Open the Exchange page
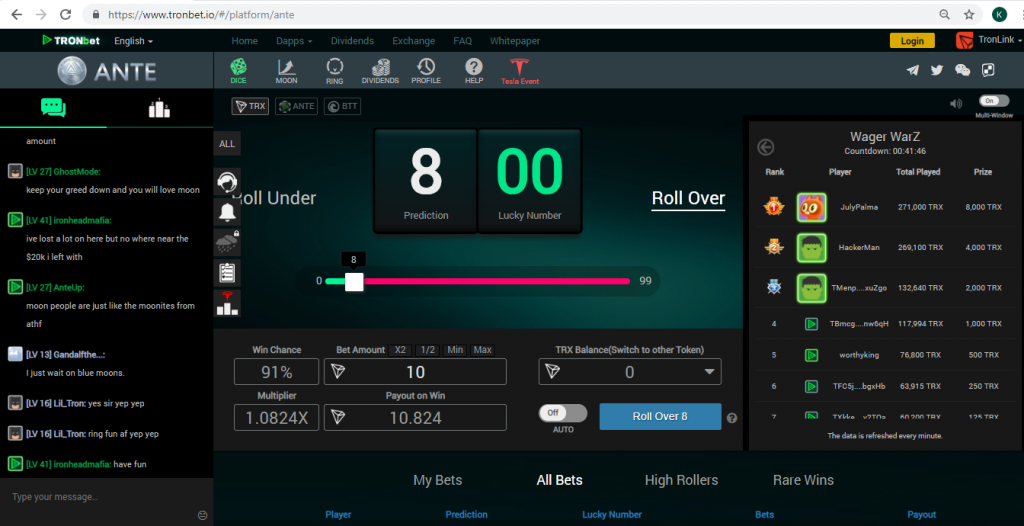Image resolution: width=1024 pixels, height=526 pixels. click(x=413, y=41)
